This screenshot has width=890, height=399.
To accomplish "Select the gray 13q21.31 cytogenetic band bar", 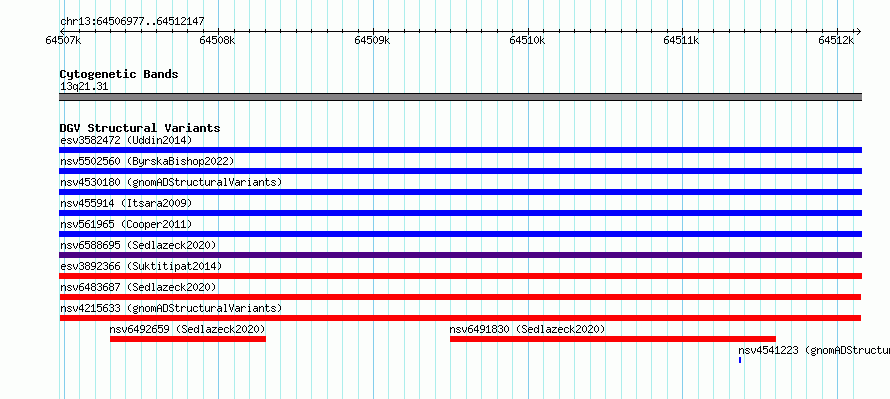I will coord(460,97).
